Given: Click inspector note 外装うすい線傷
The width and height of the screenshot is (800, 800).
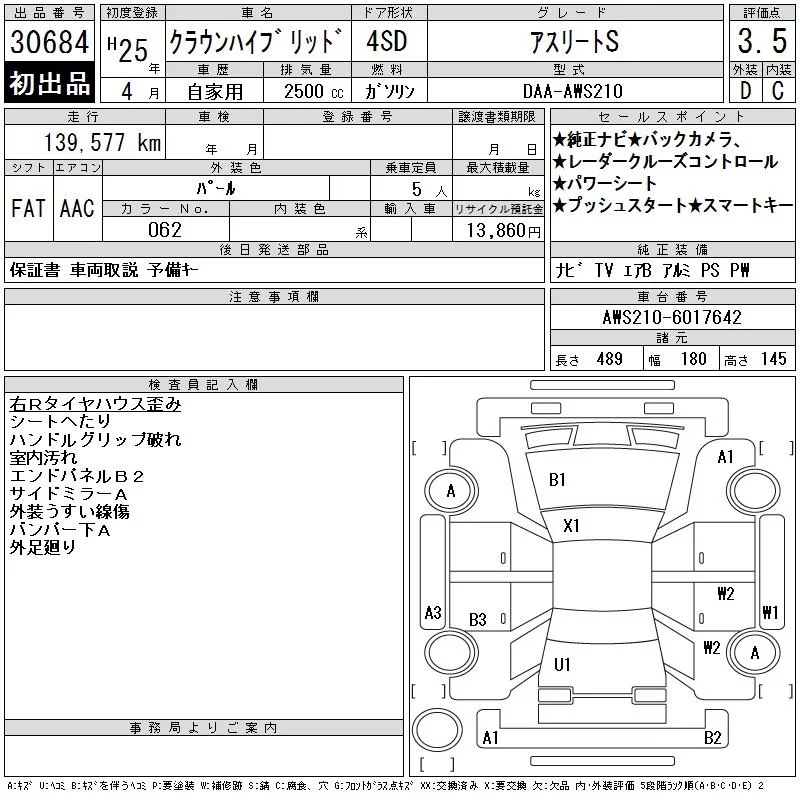Looking at the screenshot, I should point(69,511).
